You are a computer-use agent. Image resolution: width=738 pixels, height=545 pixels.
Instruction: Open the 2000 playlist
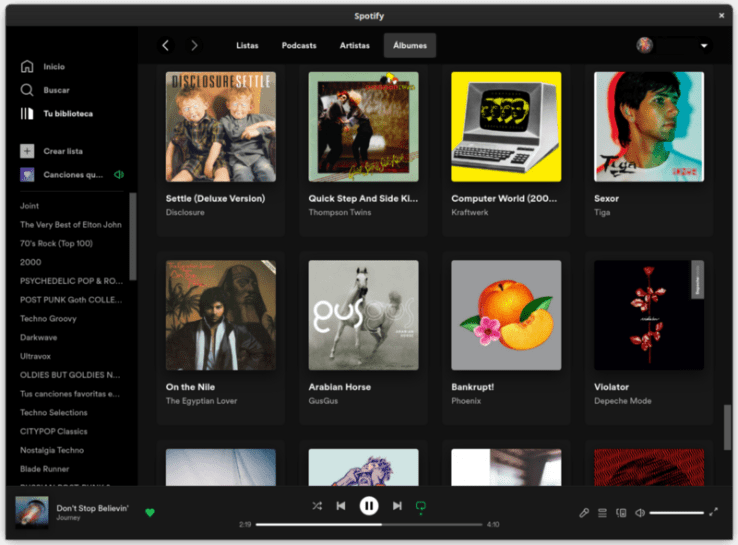point(31,262)
